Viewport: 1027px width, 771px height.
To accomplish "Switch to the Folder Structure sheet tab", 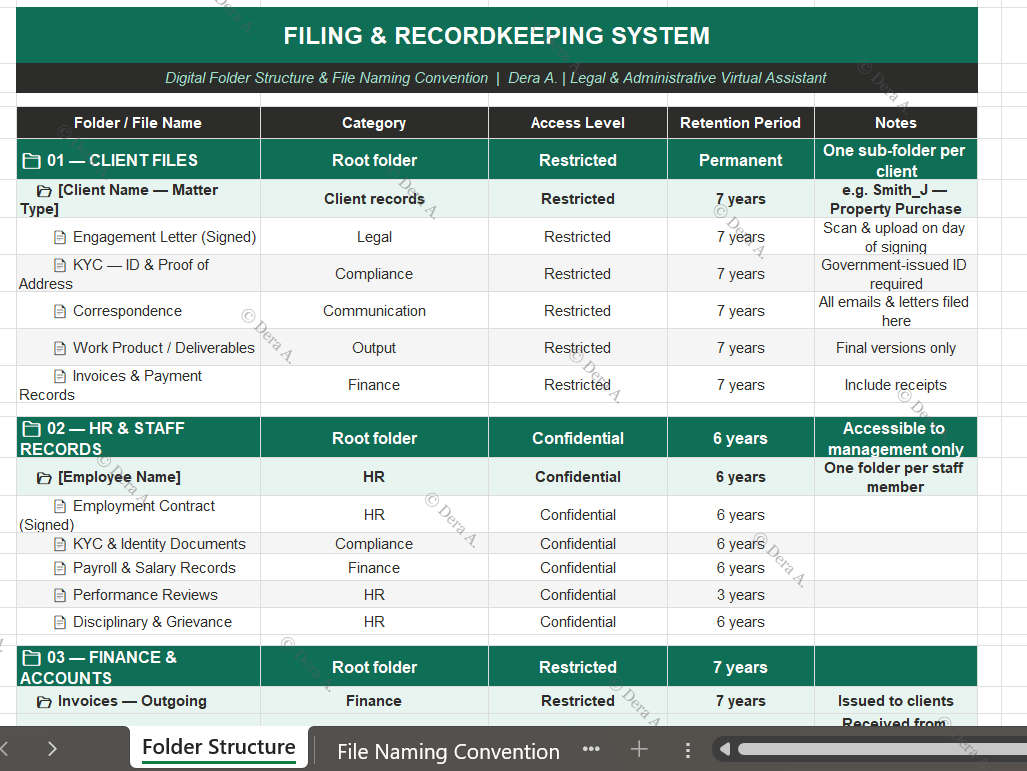I will tap(219, 747).
